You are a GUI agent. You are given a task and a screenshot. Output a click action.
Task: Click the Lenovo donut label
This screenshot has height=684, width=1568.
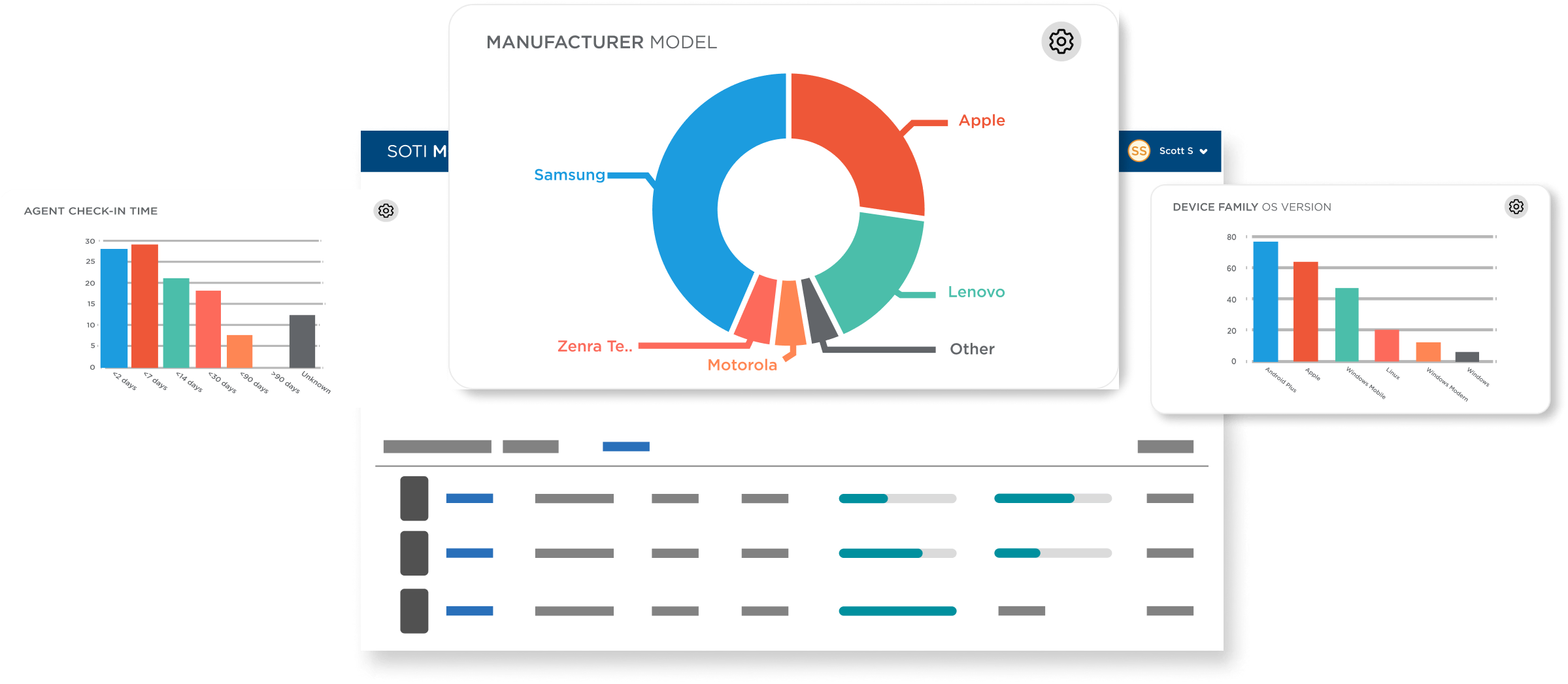[x=976, y=292]
